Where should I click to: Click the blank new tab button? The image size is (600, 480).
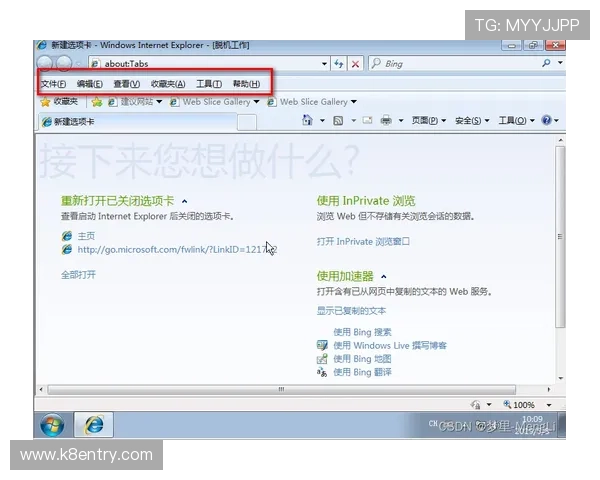pyautogui.click(x=247, y=122)
